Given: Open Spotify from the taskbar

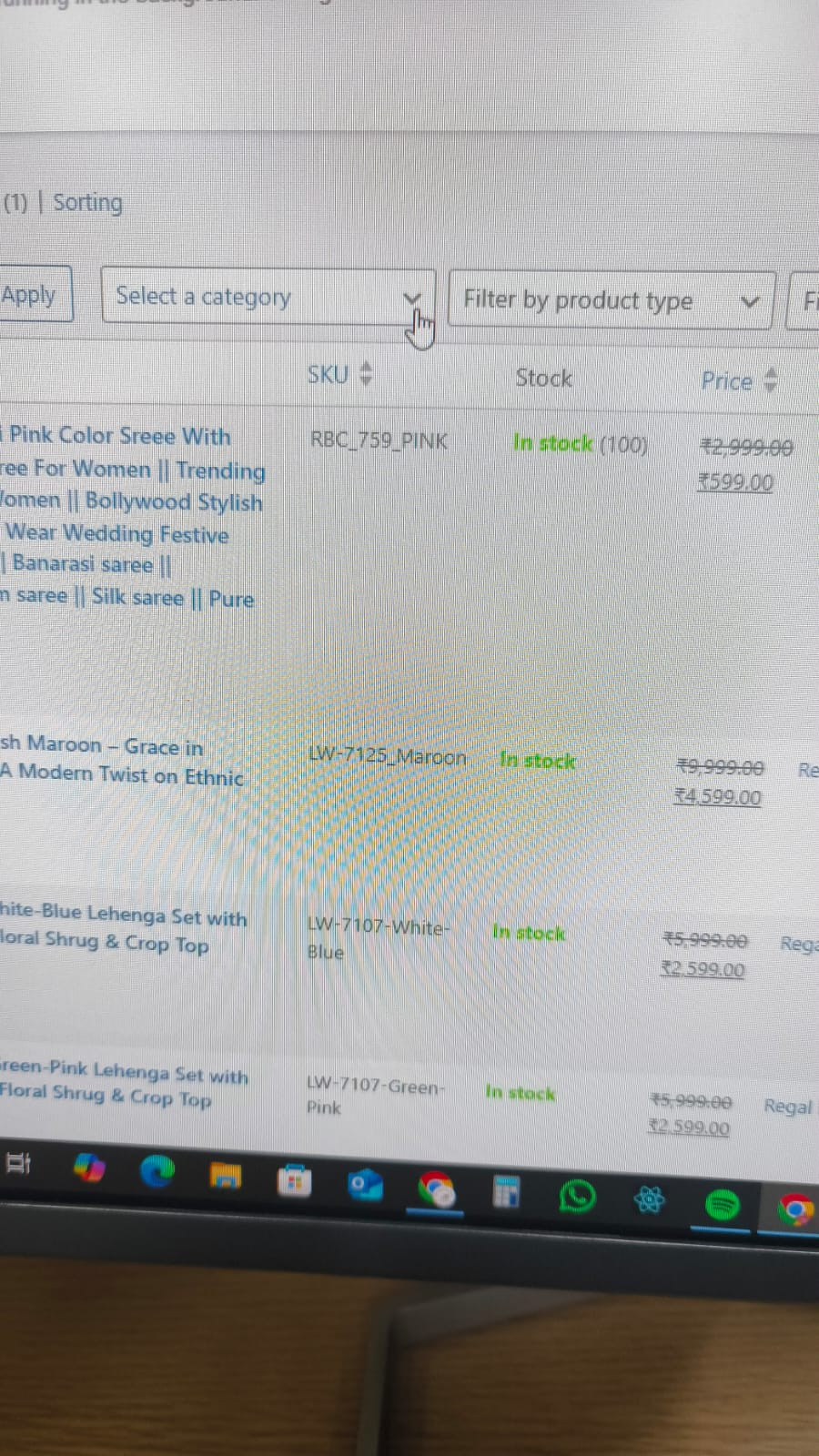Looking at the screenshot, I should pyautogui.click(x=723, y=1205).
